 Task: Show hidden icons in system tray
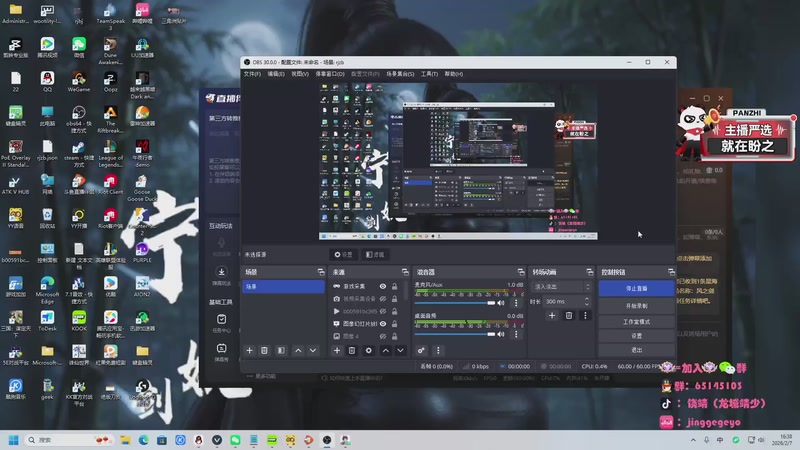point(693,440)
